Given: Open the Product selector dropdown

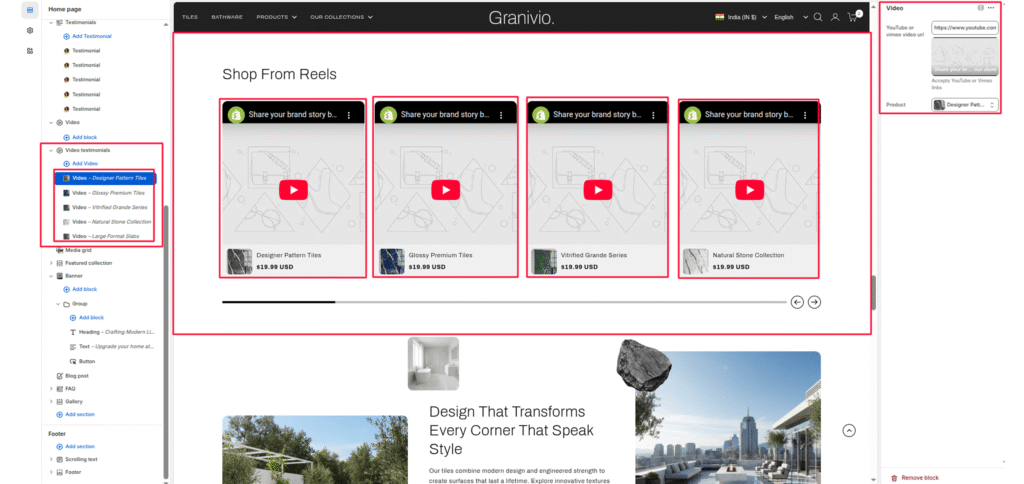Looking at the screenshot, I should pyautogui.click(x=965, y=104).
